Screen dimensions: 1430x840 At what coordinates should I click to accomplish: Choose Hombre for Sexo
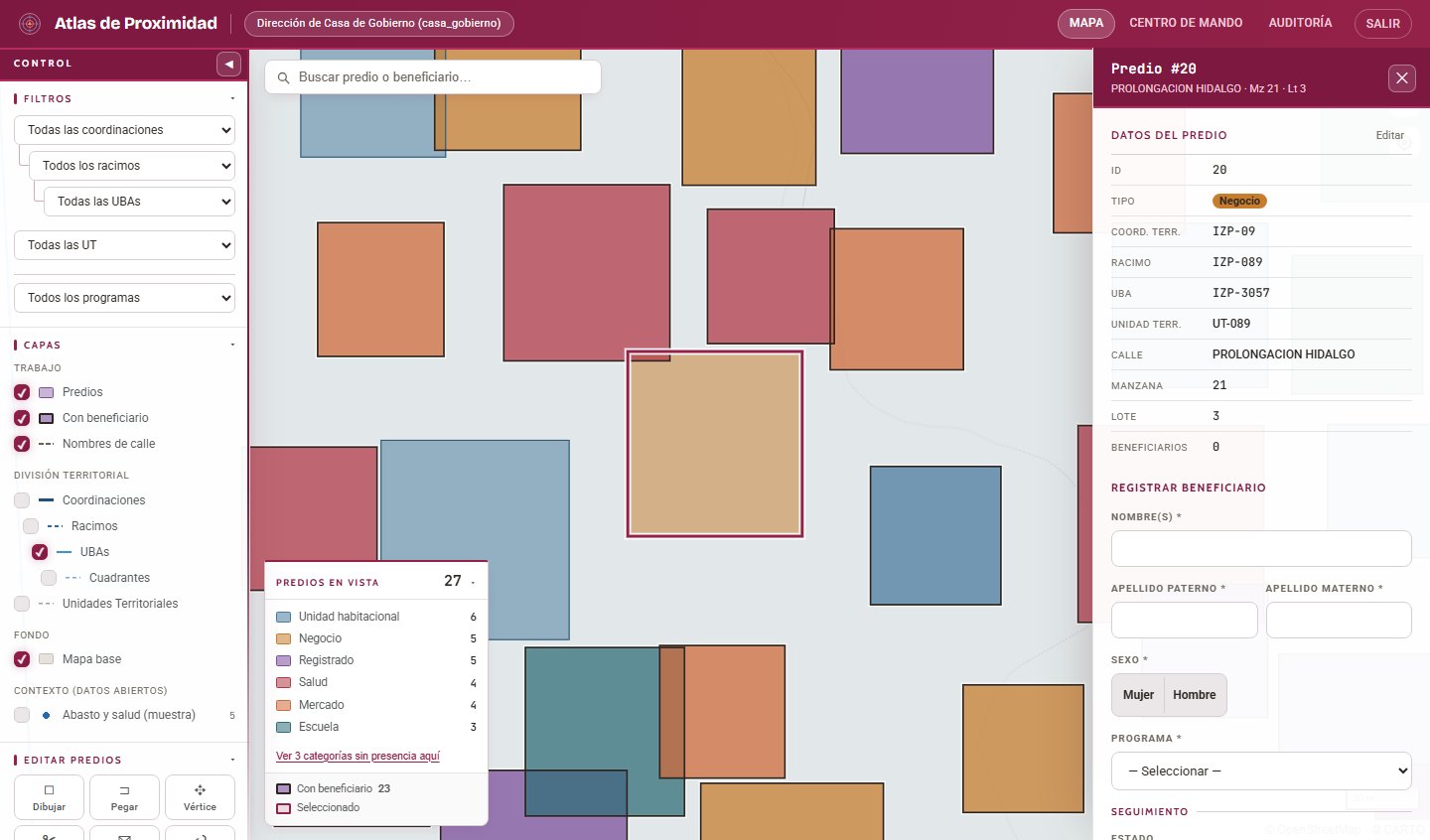point(1195,695)
